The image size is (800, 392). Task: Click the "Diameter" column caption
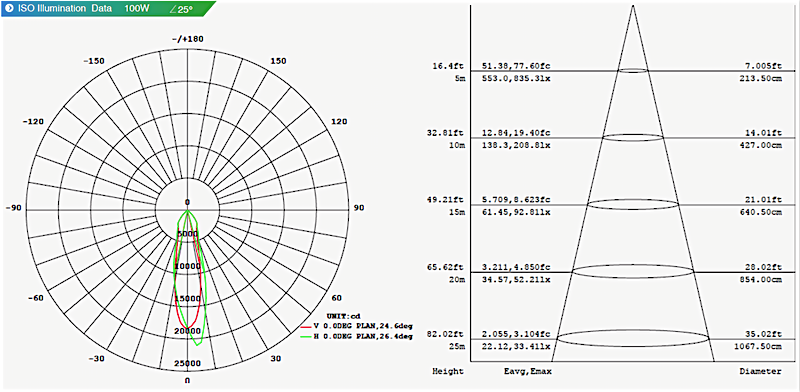[760, 371]
